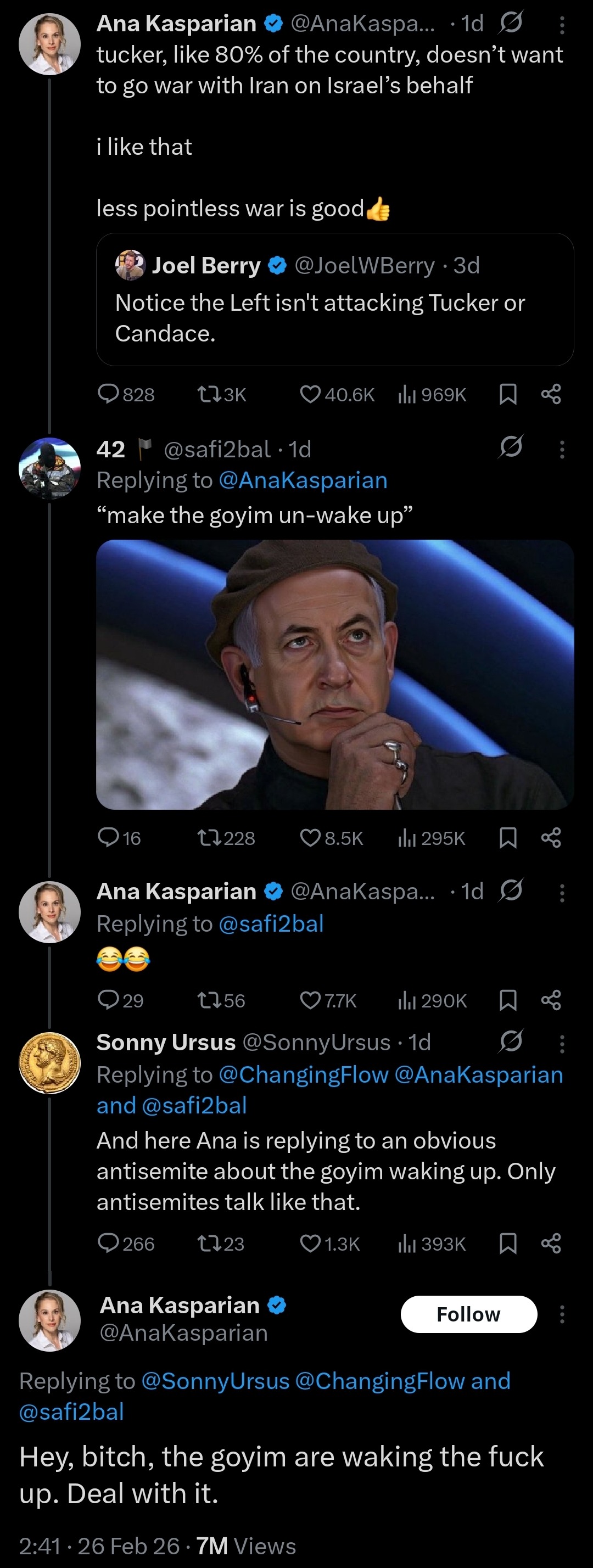The image size is (593, 1568).
Task: Bookmark the @safi2bal reply with the image
Action: (x=508, y=838)
